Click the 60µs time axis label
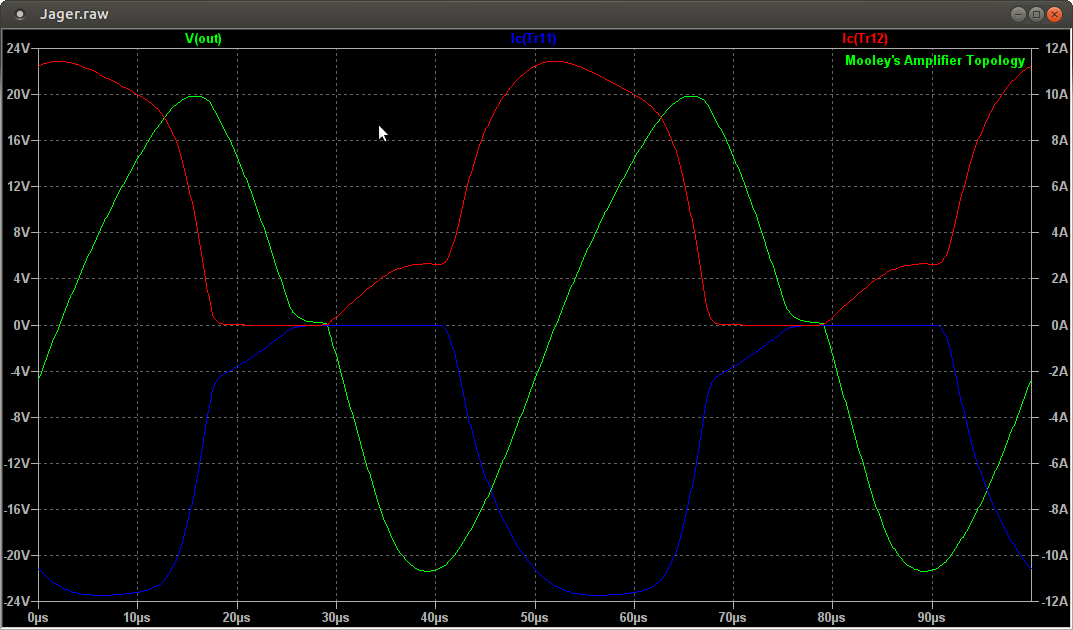This screenshot has height=630, width=1073. [x=634, y=618]
